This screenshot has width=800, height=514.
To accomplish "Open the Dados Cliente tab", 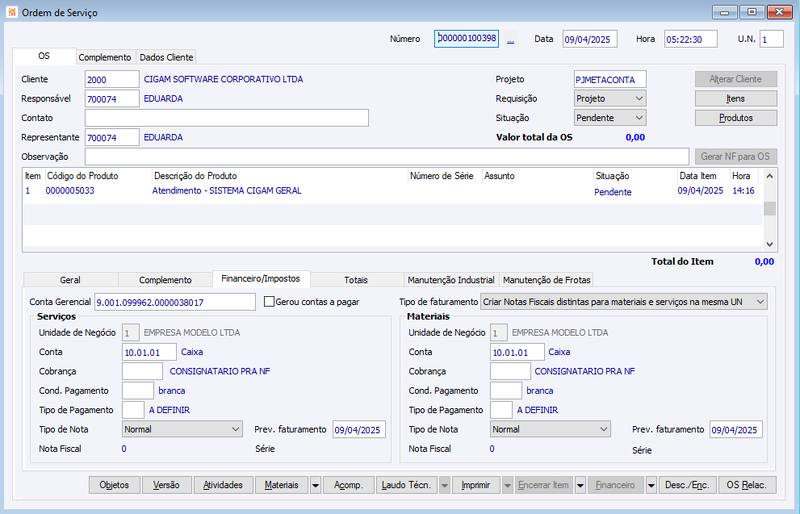I will coord(166,57).
